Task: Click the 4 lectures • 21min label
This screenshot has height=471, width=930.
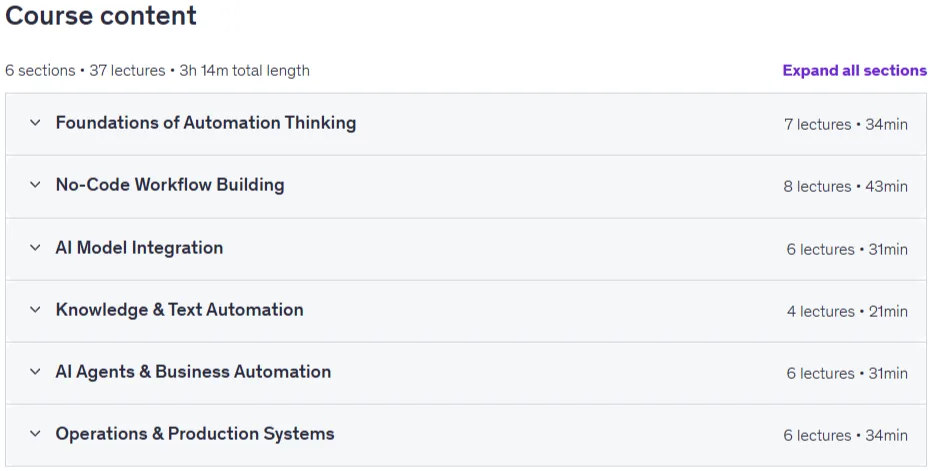Action: tap(847, 311)
